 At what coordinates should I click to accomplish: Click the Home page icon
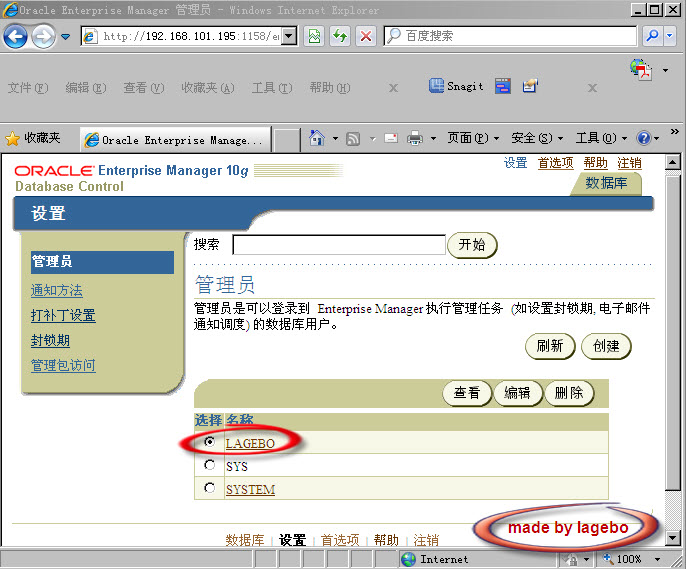[317, 138]
